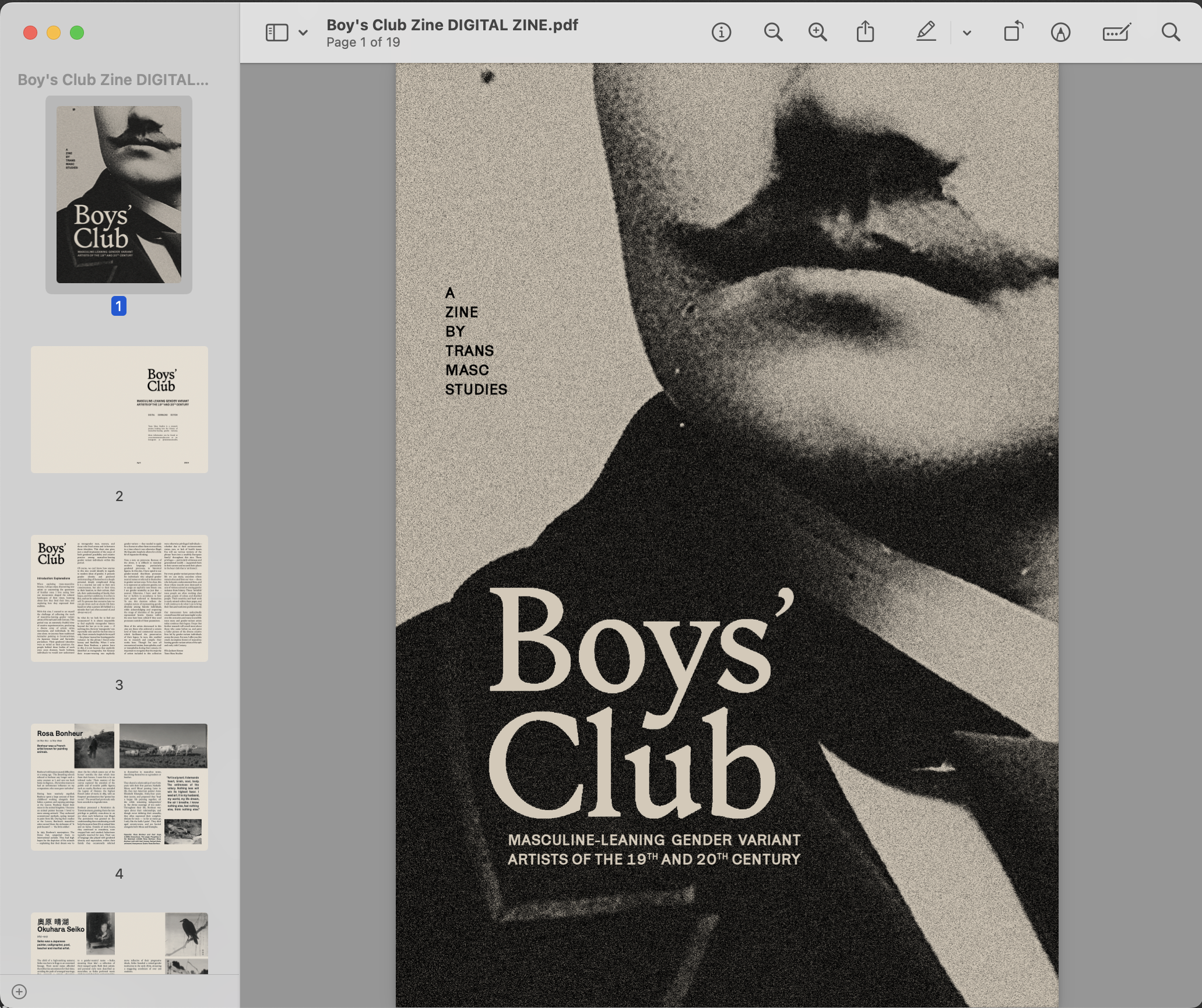Screen dimensions: 1202x1008
Task: Start a search in the document
Action: (1171, 32)
